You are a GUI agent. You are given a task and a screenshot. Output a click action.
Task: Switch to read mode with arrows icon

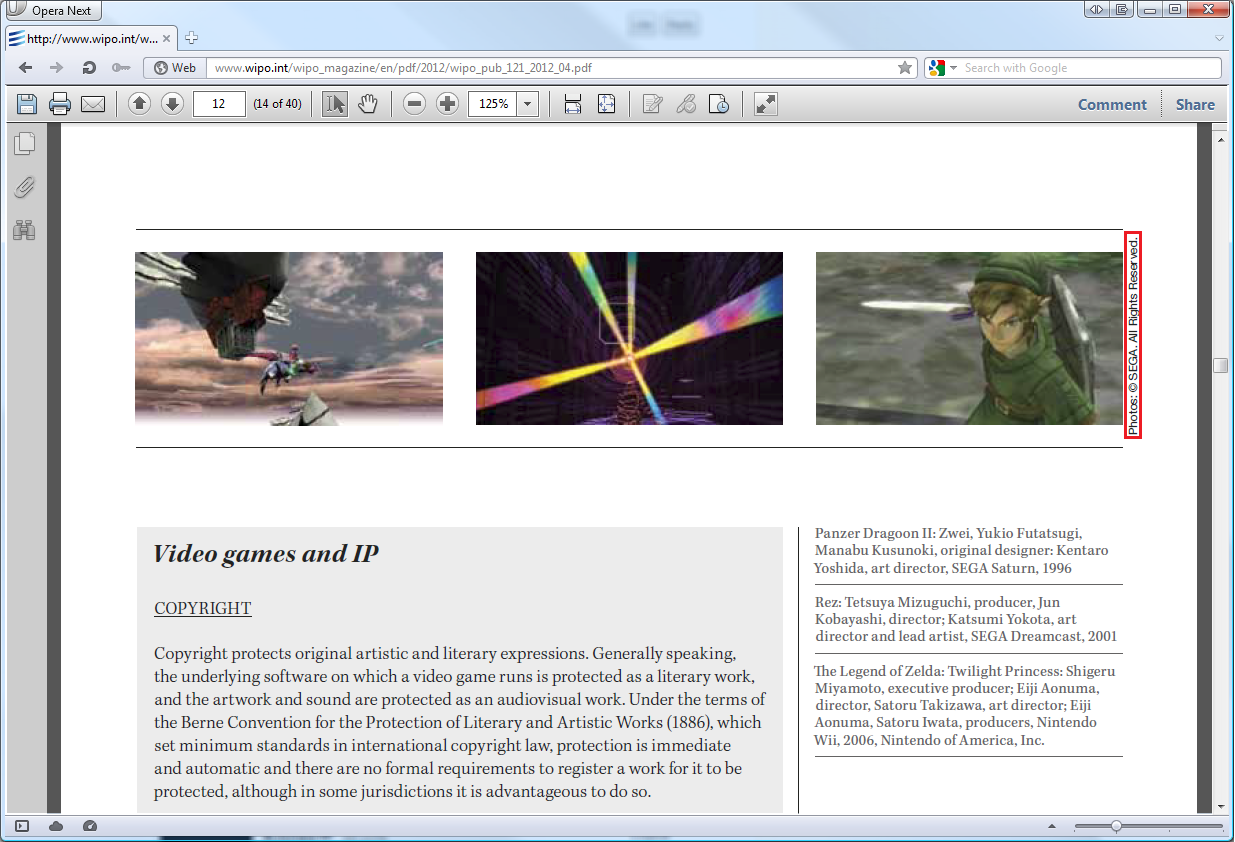point(765,104)
